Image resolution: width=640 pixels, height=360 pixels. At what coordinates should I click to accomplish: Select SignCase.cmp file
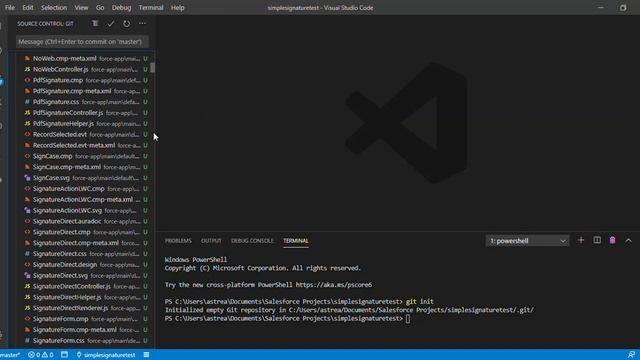tap(82, 156)
